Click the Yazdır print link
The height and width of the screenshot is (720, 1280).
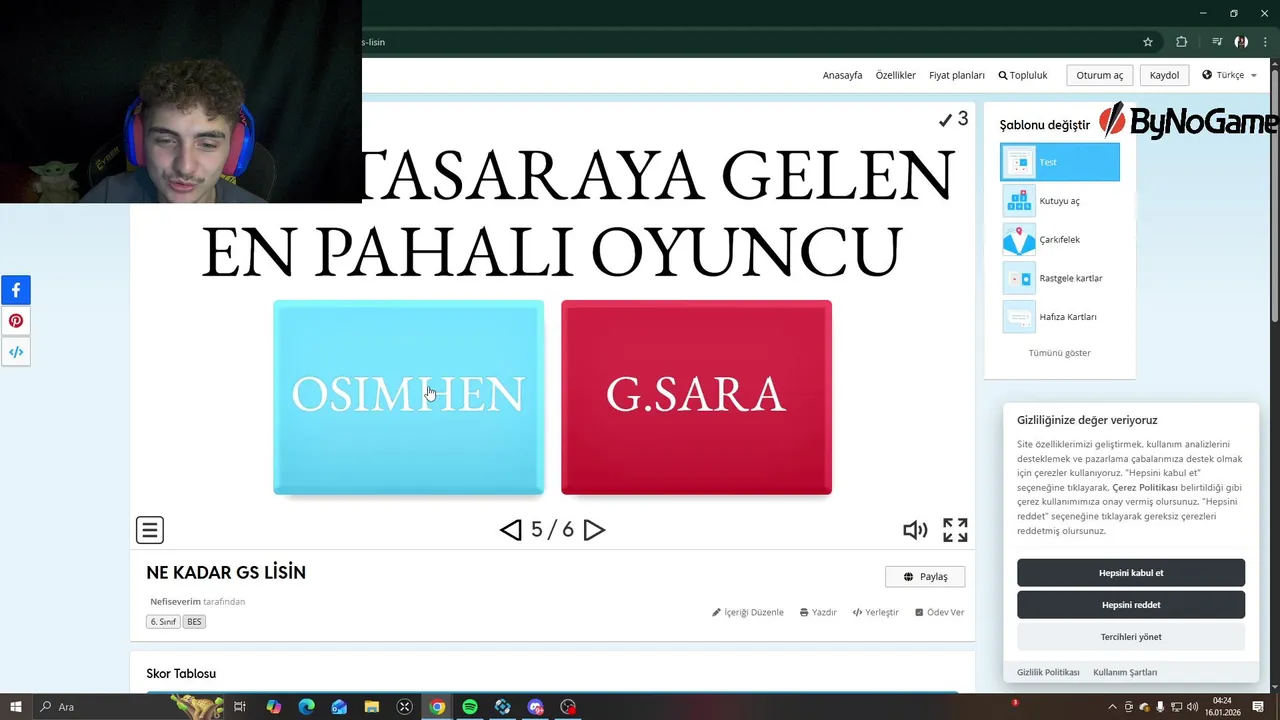818,612
